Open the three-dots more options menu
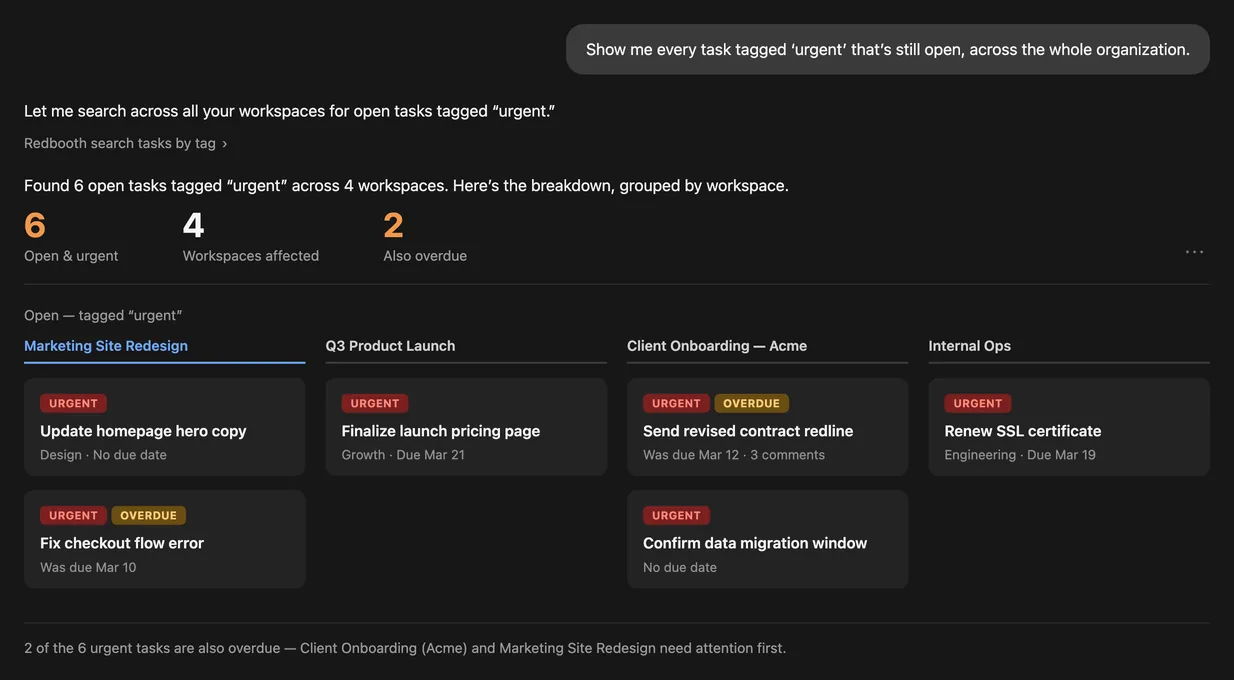This screenshot has width=1234, height=680. (x=1194, y=252)
